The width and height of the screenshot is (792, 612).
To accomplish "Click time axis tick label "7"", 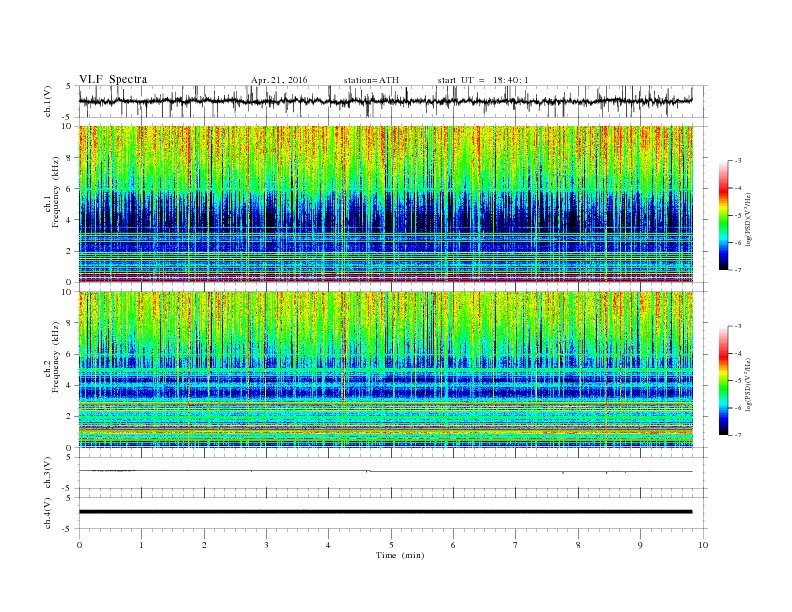I will tap(516, 545).
